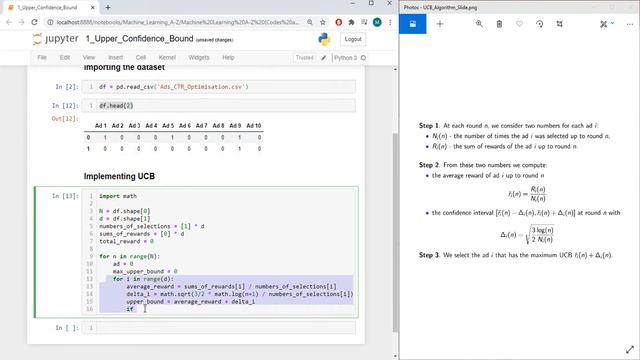Click the Photos collection icon

(x=413, y=24)
